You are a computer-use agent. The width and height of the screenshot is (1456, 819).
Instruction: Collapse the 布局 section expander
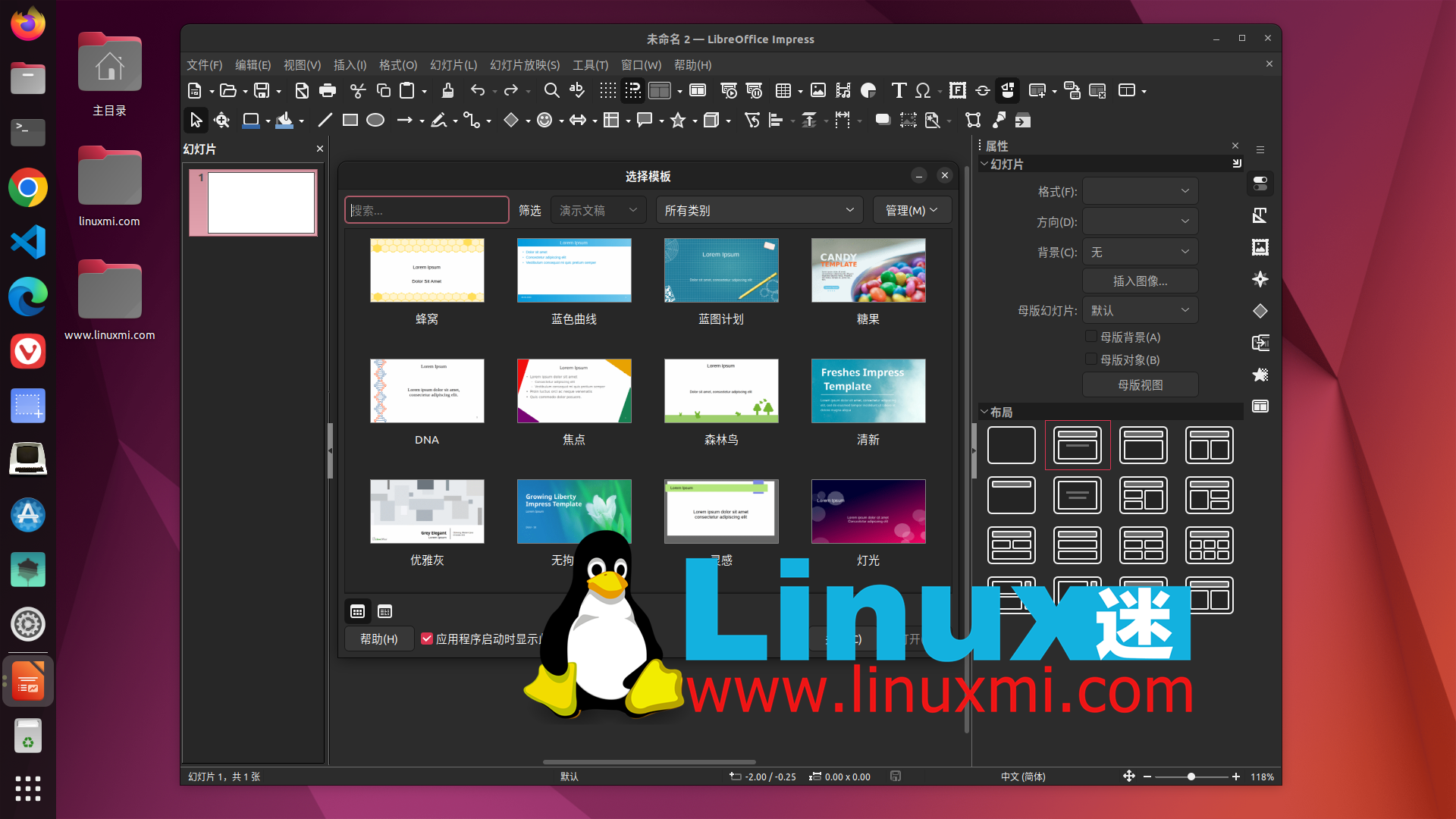point(984,412)
